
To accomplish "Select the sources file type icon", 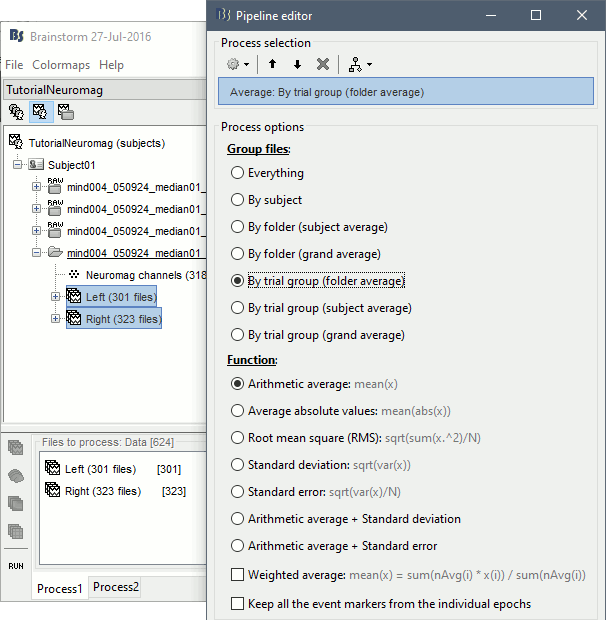I will 16,477.
